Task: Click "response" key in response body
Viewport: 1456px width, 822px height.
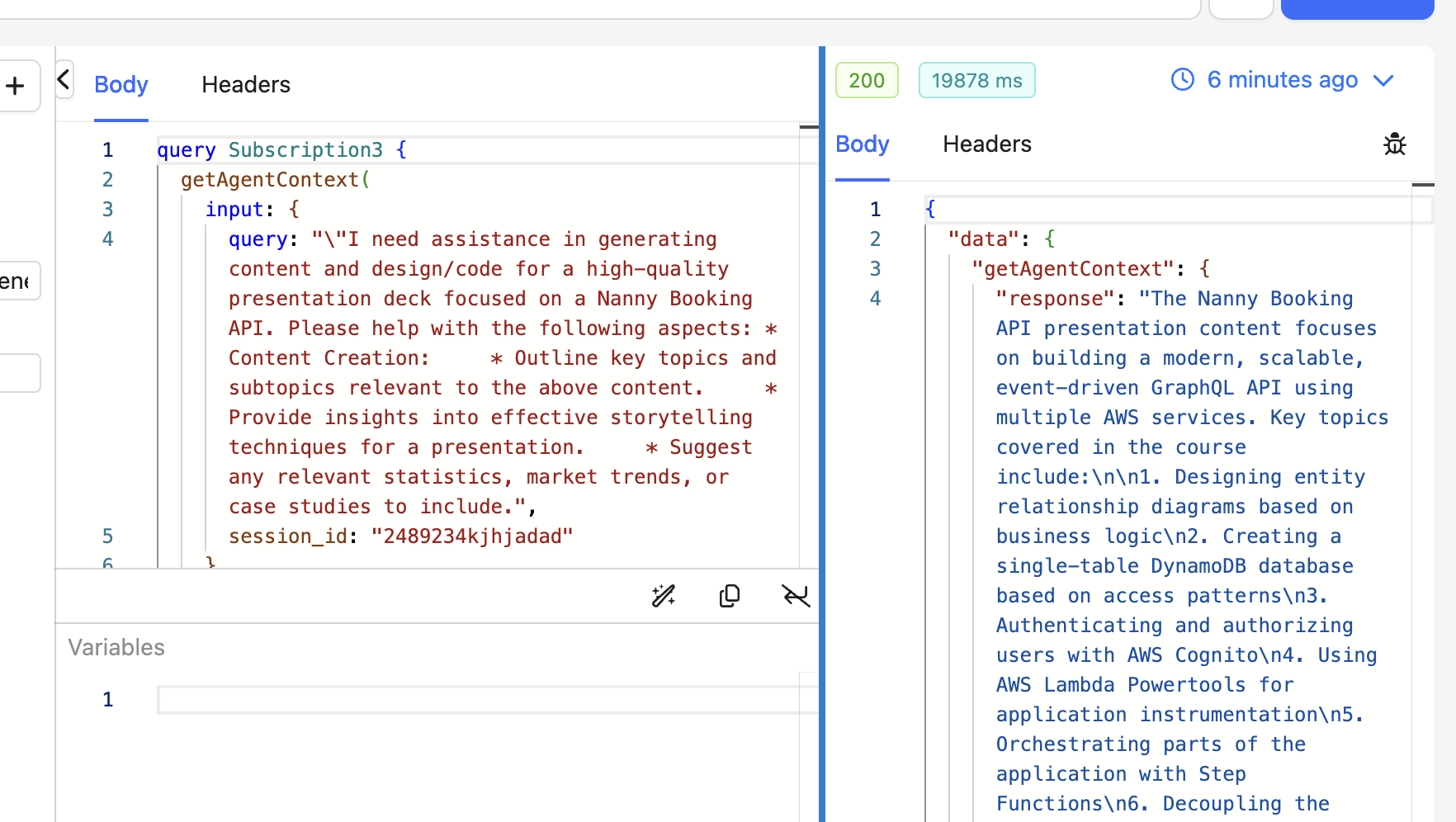Action: point(1055,298)
